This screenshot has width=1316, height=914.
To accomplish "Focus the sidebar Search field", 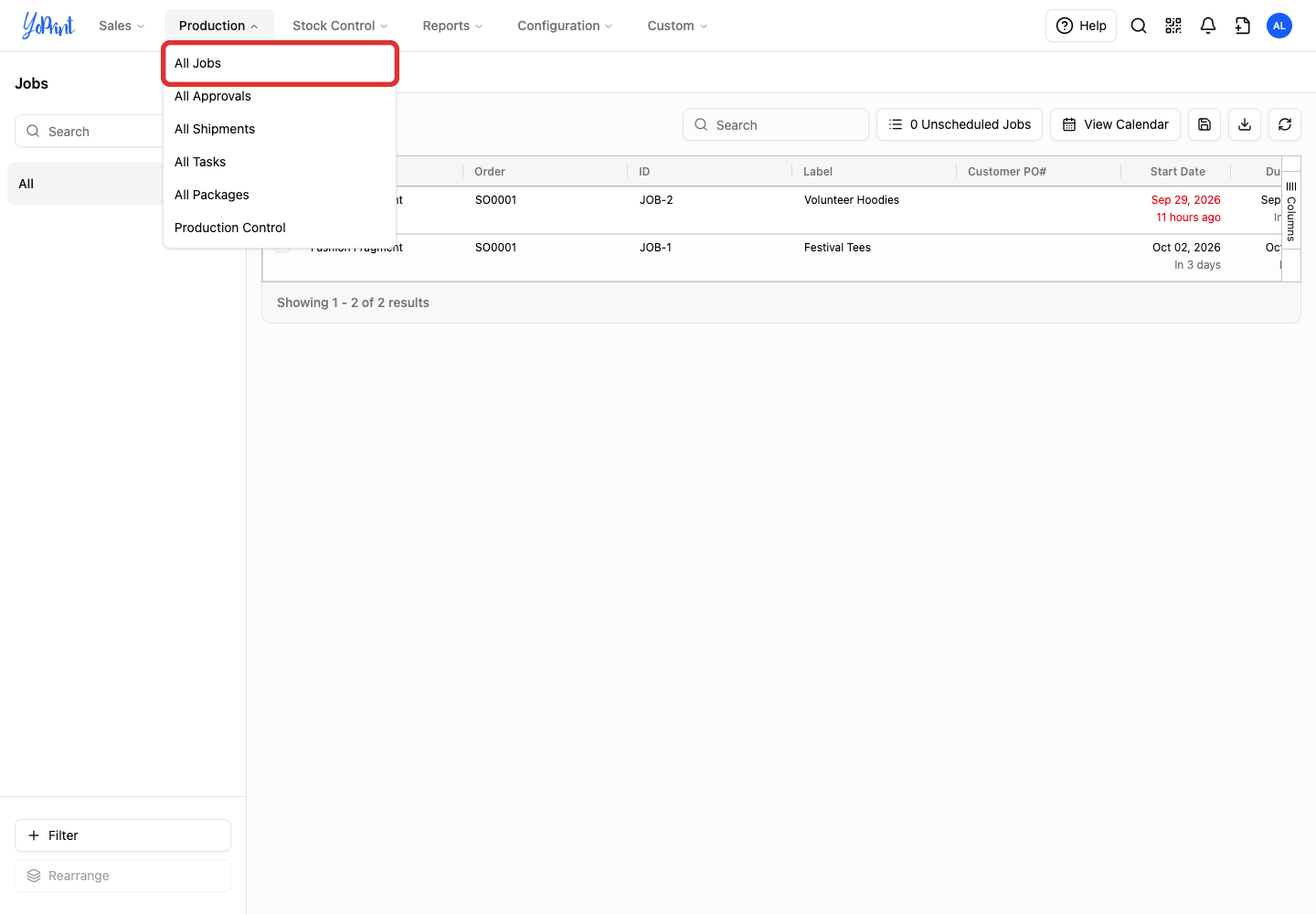I will pyautogui.click(x=90, y=131).
